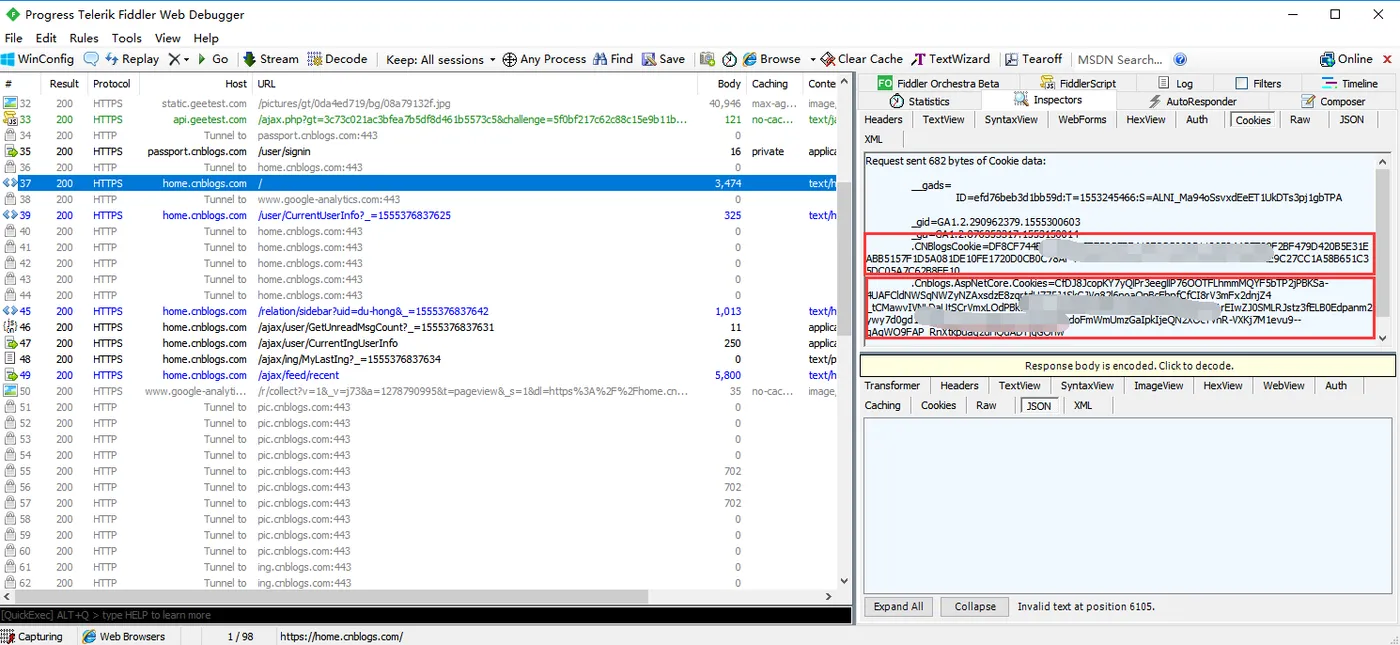1400x645 pixels.
Task: Sort sessions by Result column
Action: (65, 84)
